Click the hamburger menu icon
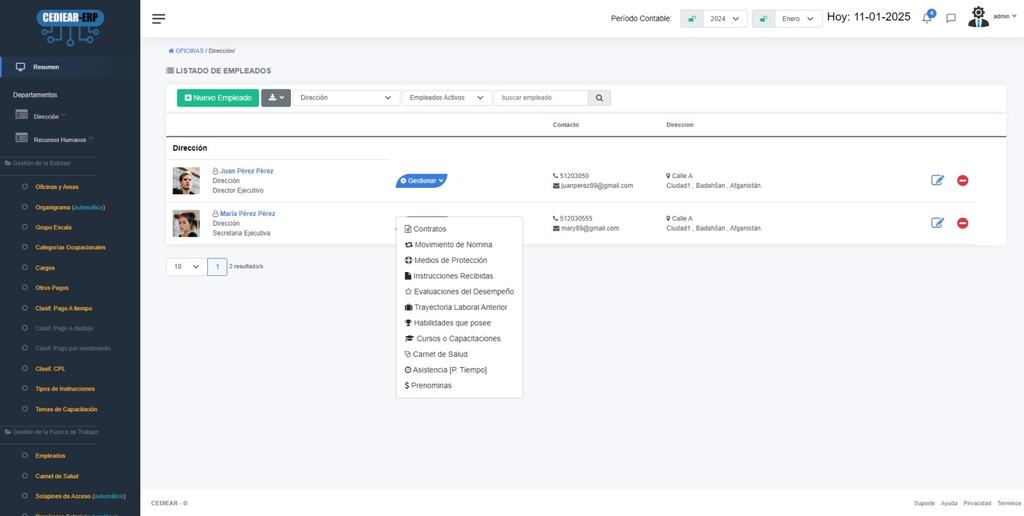This screenshot has width=1024, height=516. click(x=159, y=19)
